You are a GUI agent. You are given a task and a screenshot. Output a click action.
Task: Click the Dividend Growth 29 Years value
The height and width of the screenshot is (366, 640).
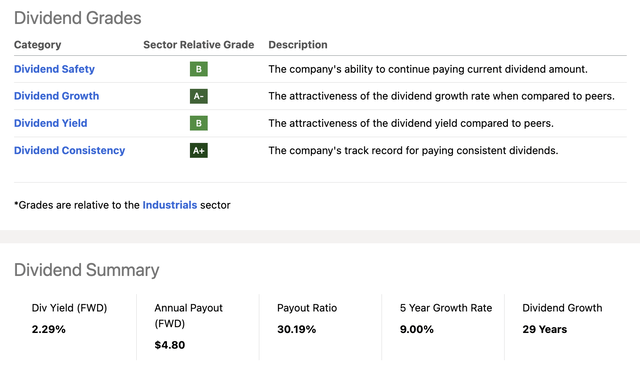[x=545, y=329]
